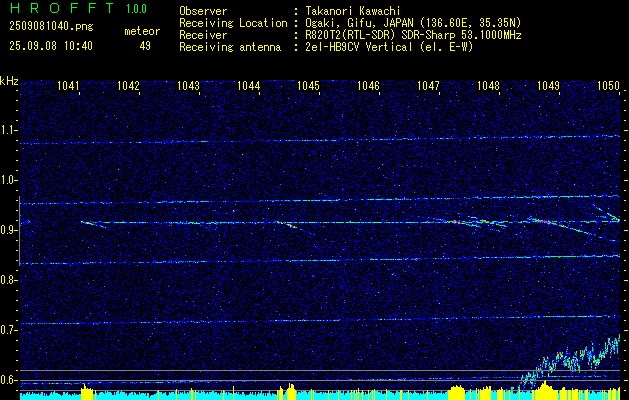
Task: Click the Receiving Location label
Action: [x=233, y=23]
